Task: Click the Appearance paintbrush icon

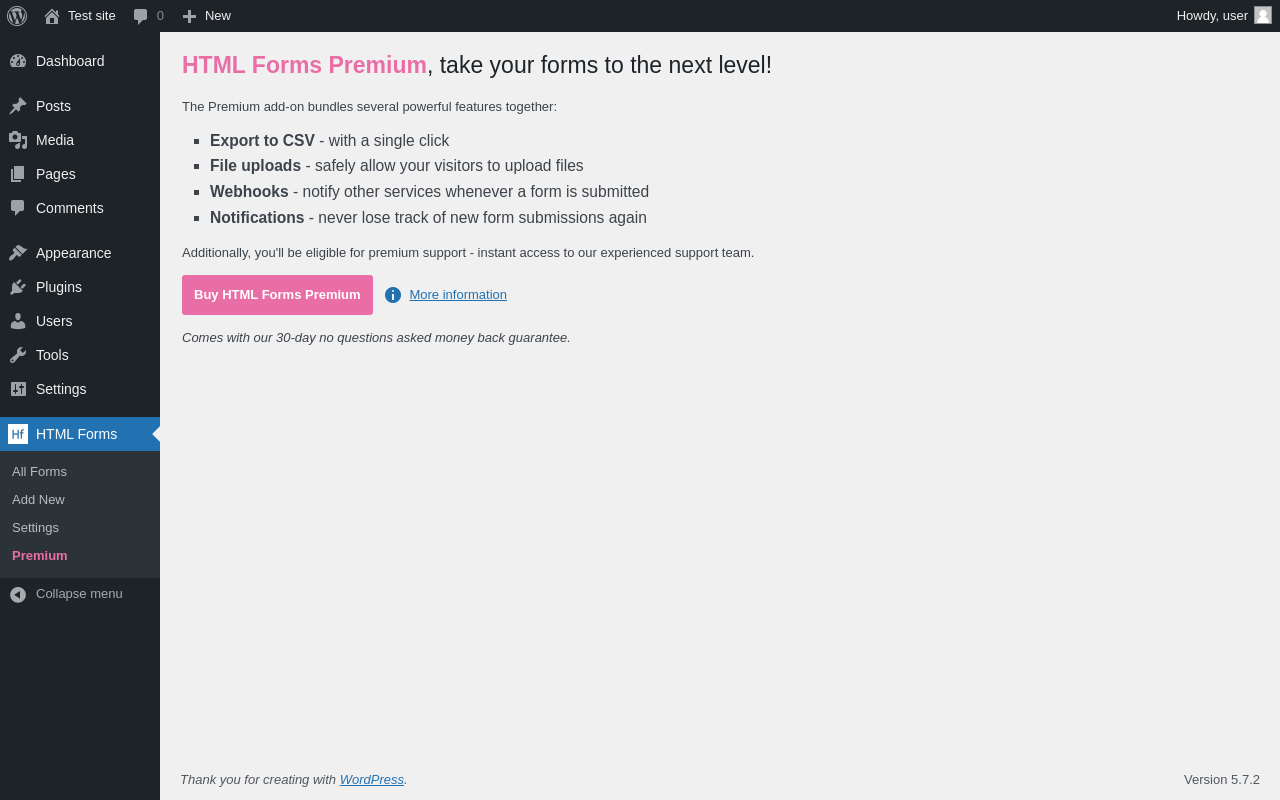Action: (18, 253)
